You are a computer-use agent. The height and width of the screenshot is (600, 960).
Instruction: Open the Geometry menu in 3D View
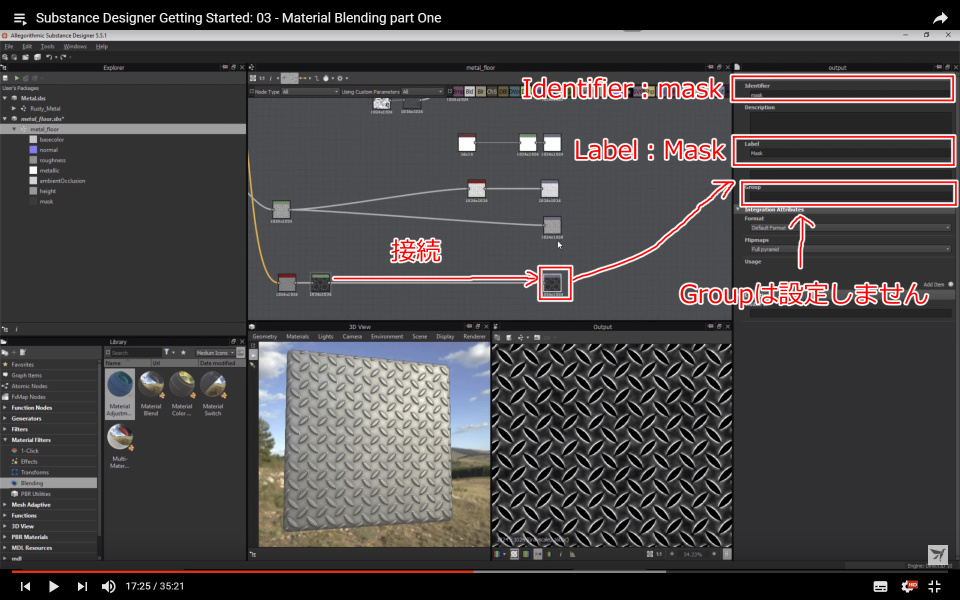(264, 337)
